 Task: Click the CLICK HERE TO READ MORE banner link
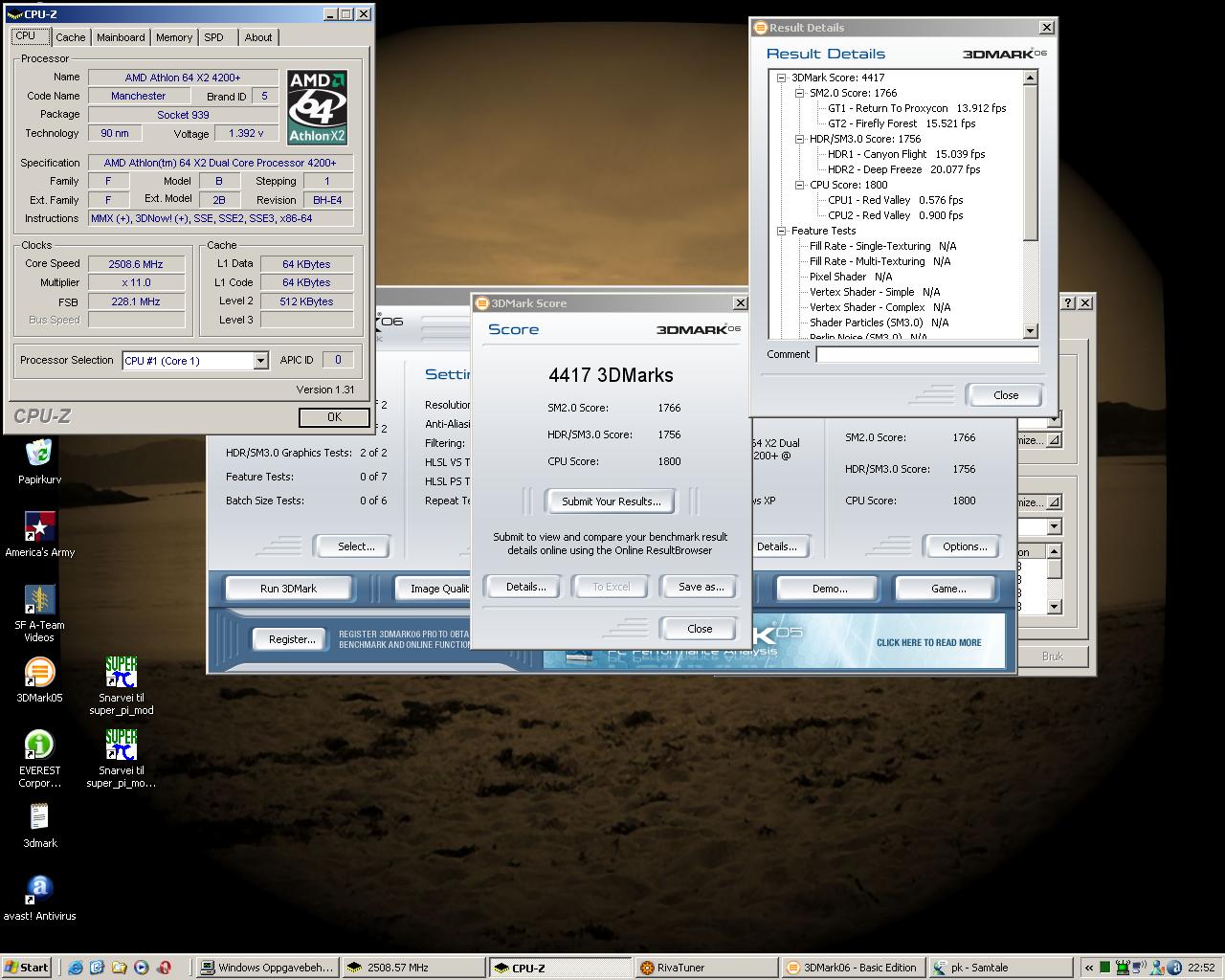[x=928, y=643]
